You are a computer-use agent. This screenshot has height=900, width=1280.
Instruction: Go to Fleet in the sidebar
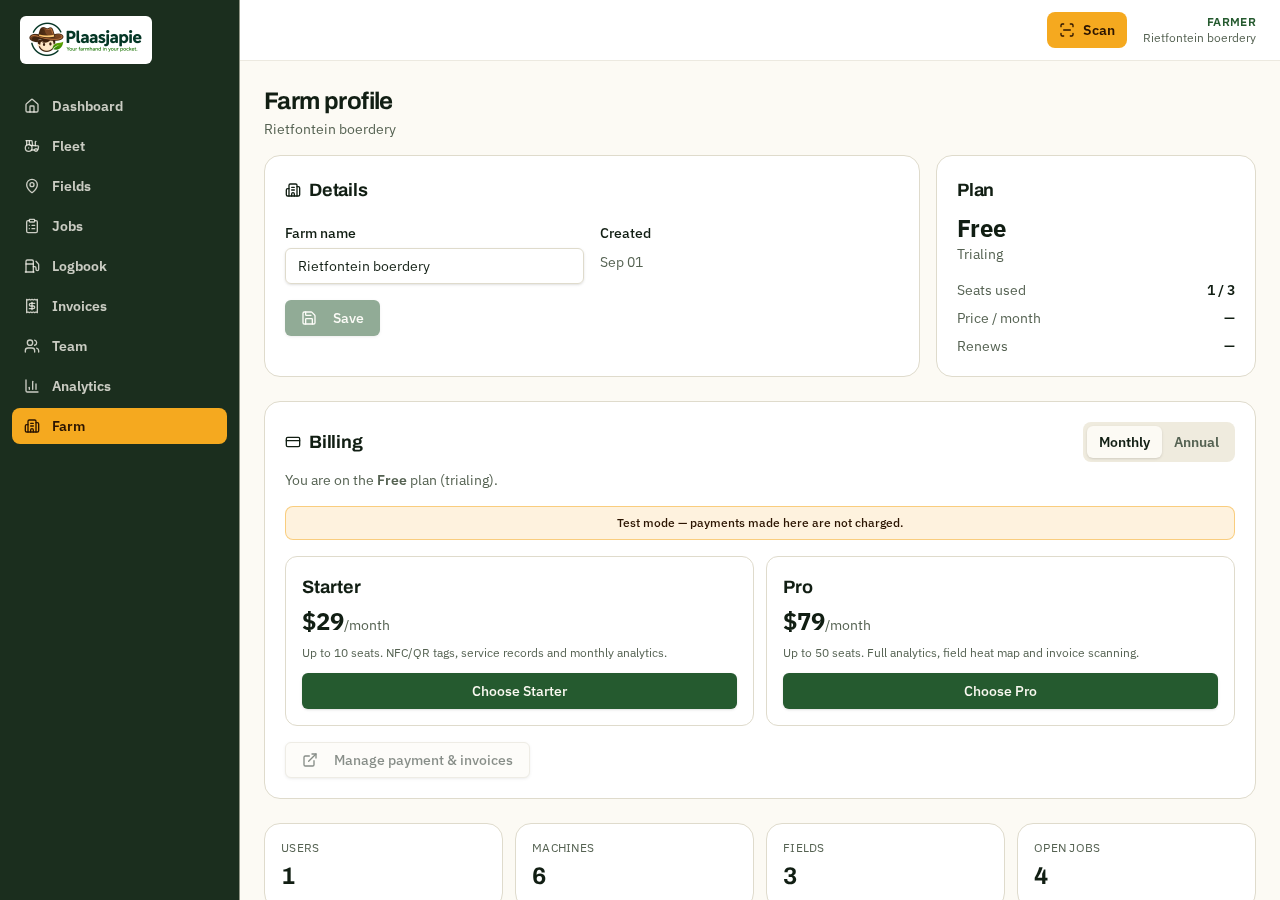coord(119,146)
